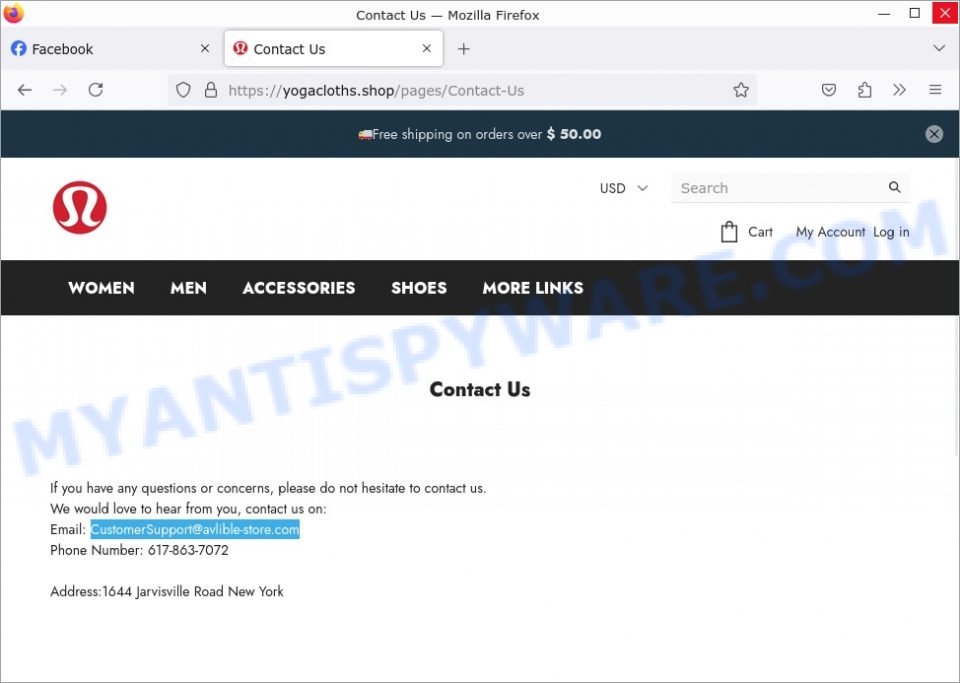Screen dimensions: 960x683
Task: Dismiss the free shipping banner
Action: pos(934,134)
